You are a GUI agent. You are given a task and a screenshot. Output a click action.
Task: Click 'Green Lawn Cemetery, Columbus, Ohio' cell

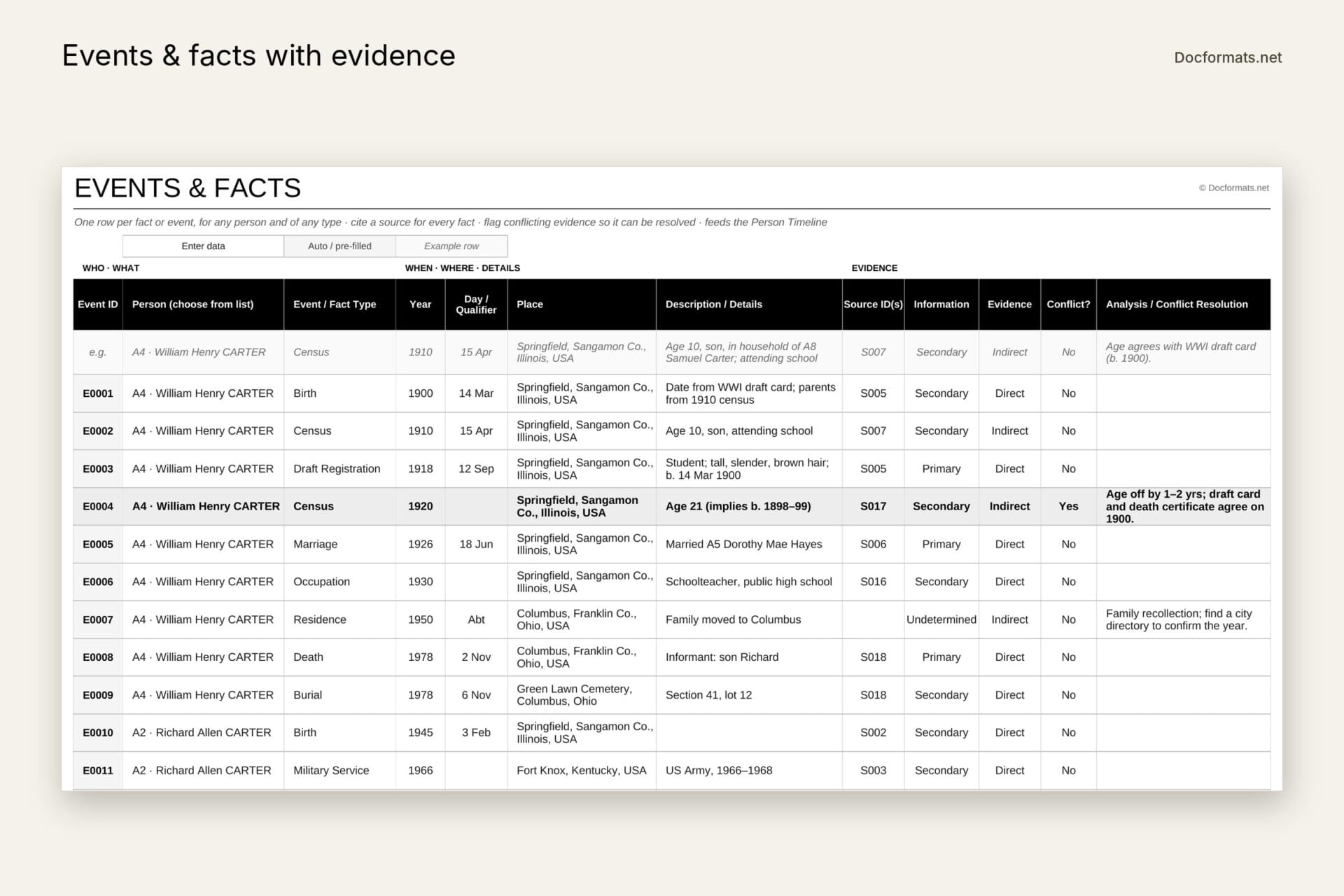(582, 695)
